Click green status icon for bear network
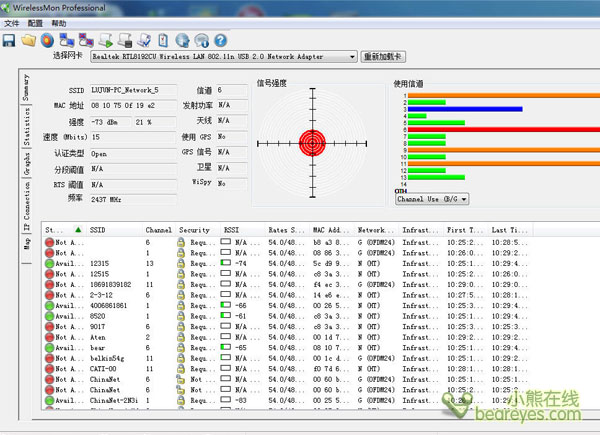The width and height of the screenshot is (600, 435). (49, 348)
